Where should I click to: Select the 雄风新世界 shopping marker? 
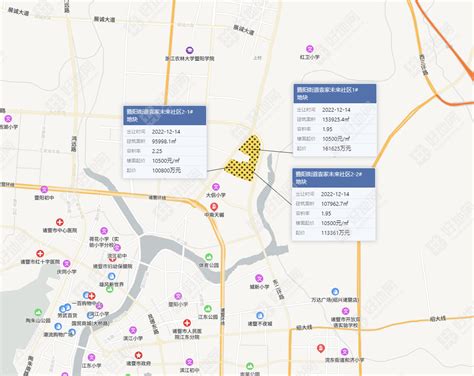[x=112, y=276]
